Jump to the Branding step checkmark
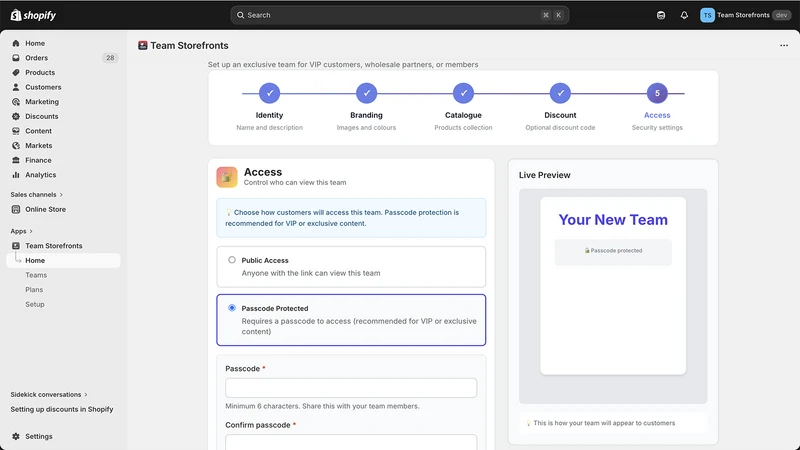 (x=366, y=93)
